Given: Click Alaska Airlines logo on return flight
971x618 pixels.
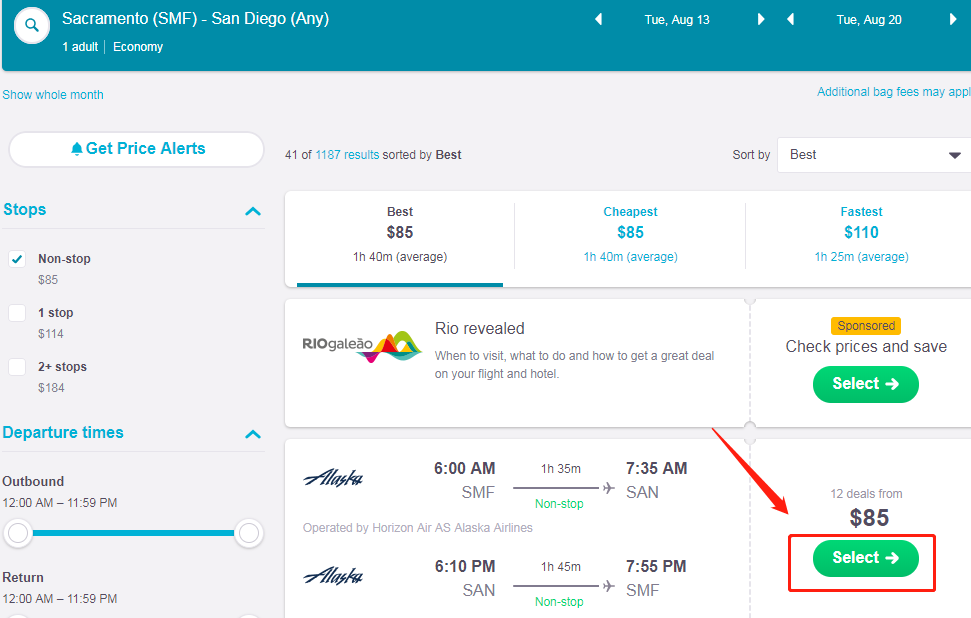Looking at the screenshot, I should point(333,575).
